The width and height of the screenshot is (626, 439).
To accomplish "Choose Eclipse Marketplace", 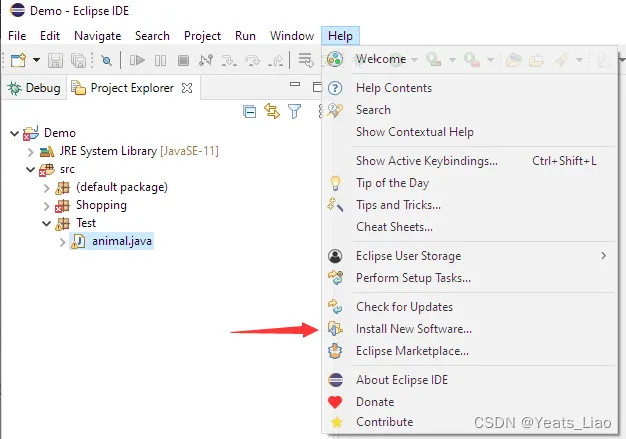I will point(470,351).
